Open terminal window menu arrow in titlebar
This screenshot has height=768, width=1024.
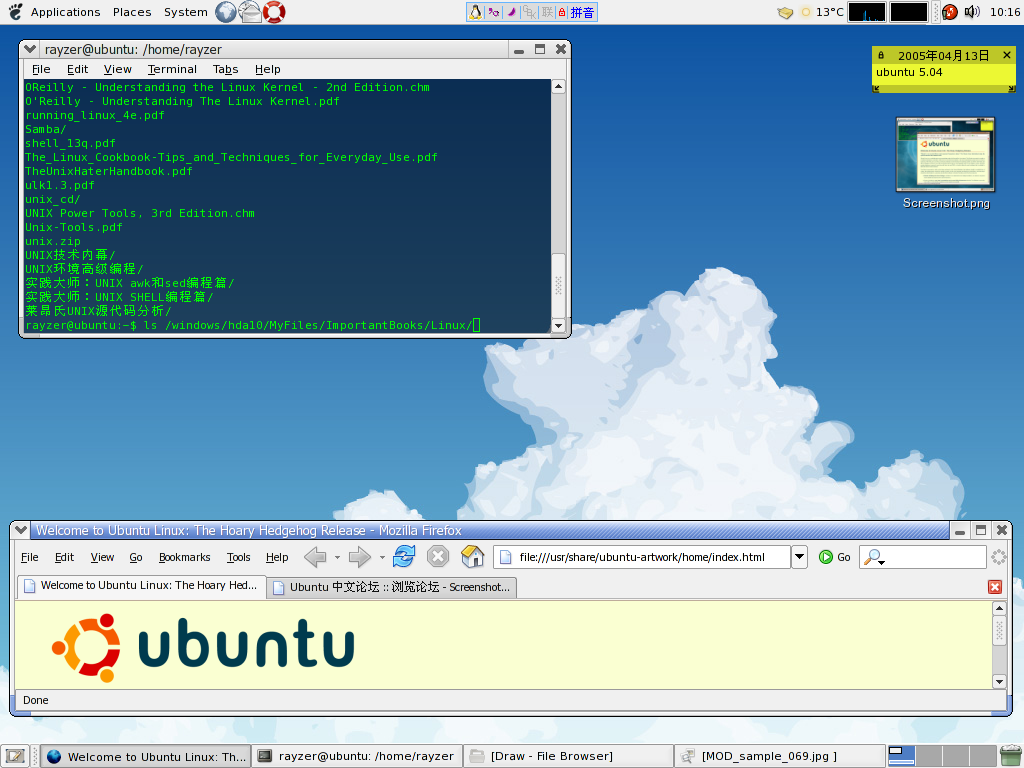click(29, 49)
